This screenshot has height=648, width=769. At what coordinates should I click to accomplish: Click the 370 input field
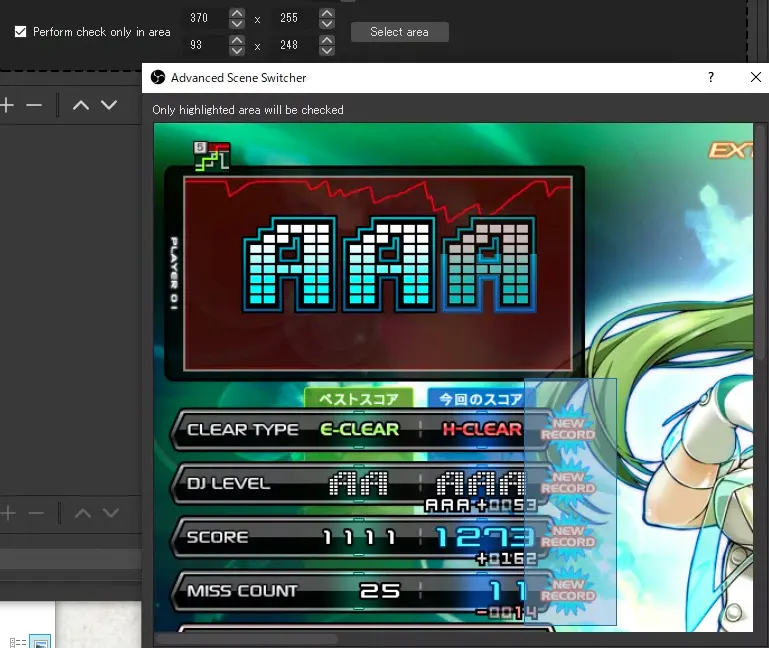tap(206, 18)
